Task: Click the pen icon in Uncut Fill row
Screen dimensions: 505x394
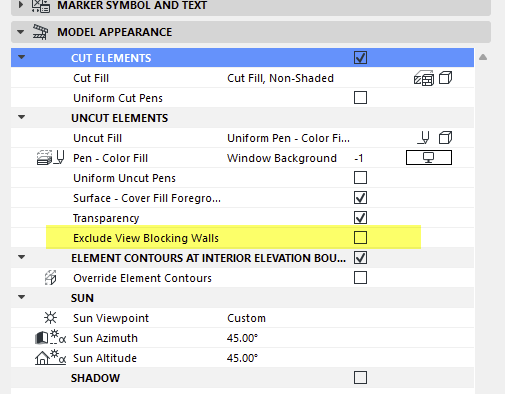Action: click(424, 138)
